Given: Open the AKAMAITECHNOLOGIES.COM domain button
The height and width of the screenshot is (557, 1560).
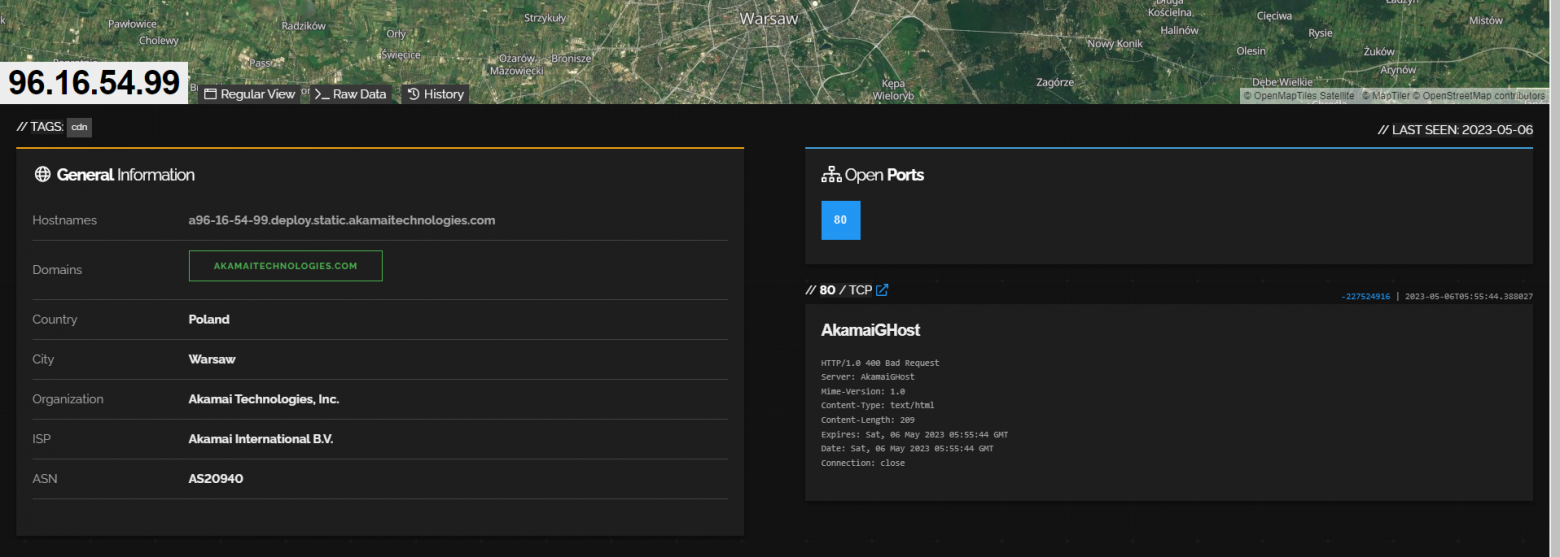Looking at the screenshot, I should tap(285, 266).
